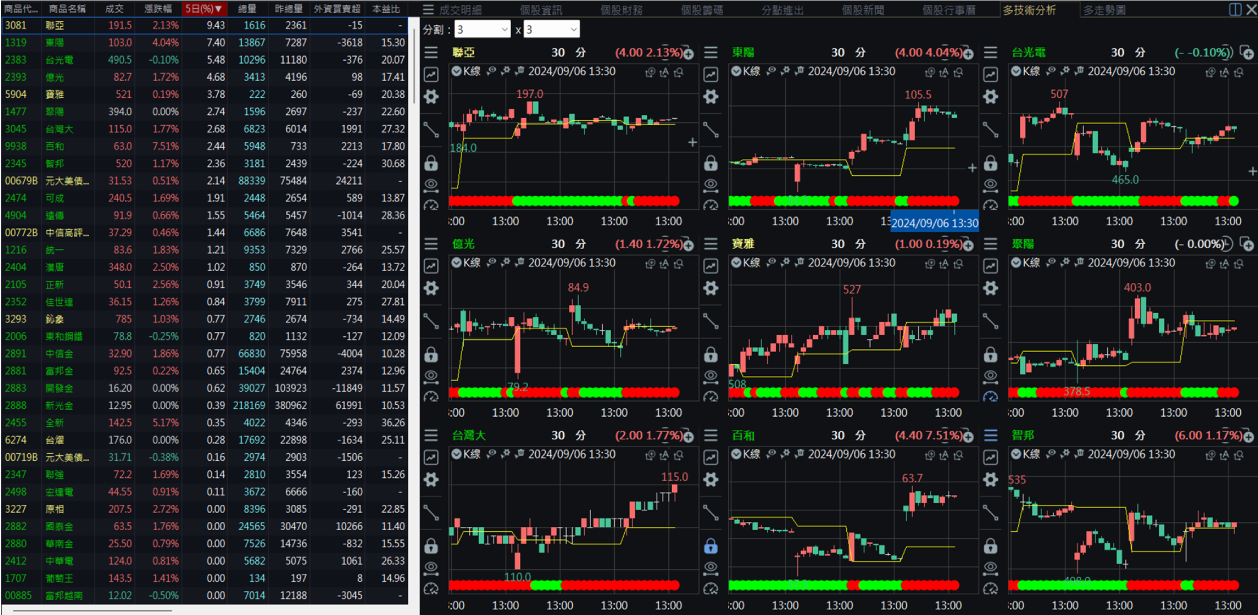
Task: Click the plus icon beside 寶雅 price change
Action: pos(968,245)
